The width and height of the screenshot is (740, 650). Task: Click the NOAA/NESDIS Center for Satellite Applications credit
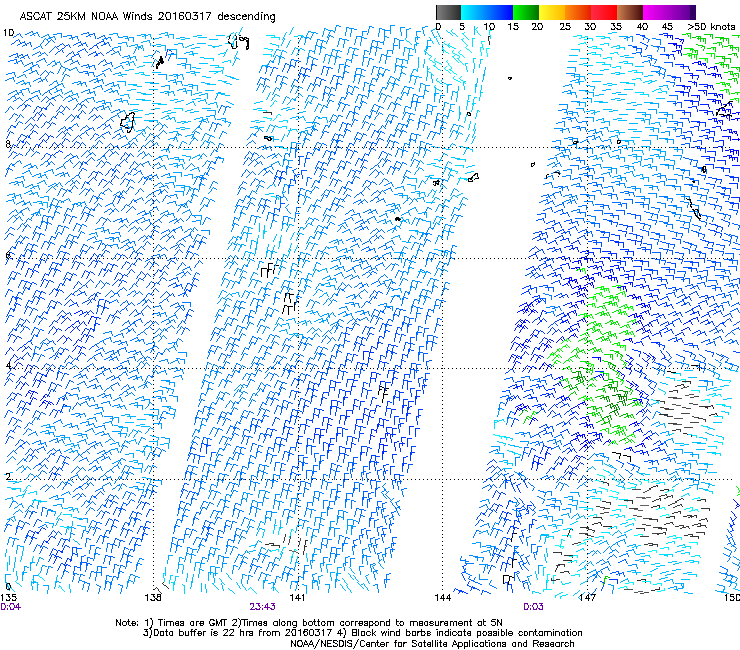(432, 644)
